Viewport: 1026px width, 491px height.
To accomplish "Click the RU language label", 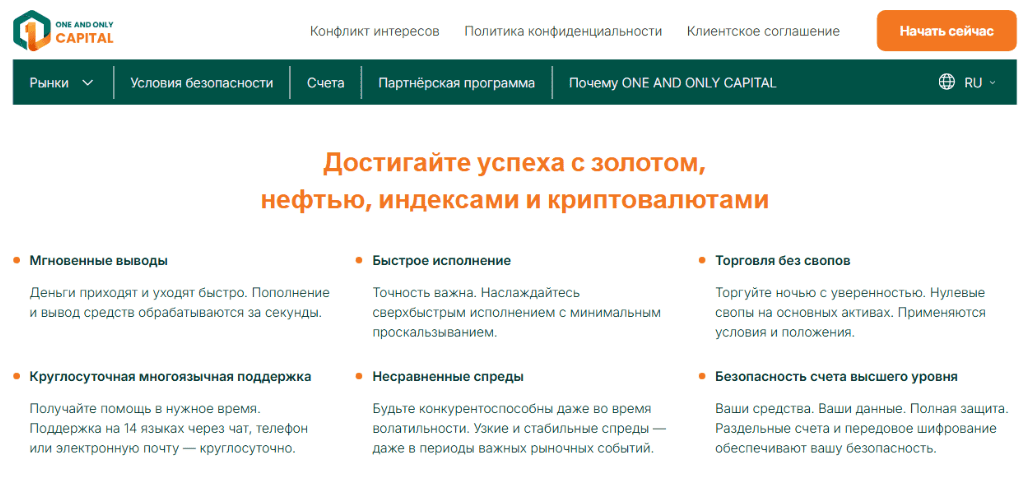I will pos(973,83).
